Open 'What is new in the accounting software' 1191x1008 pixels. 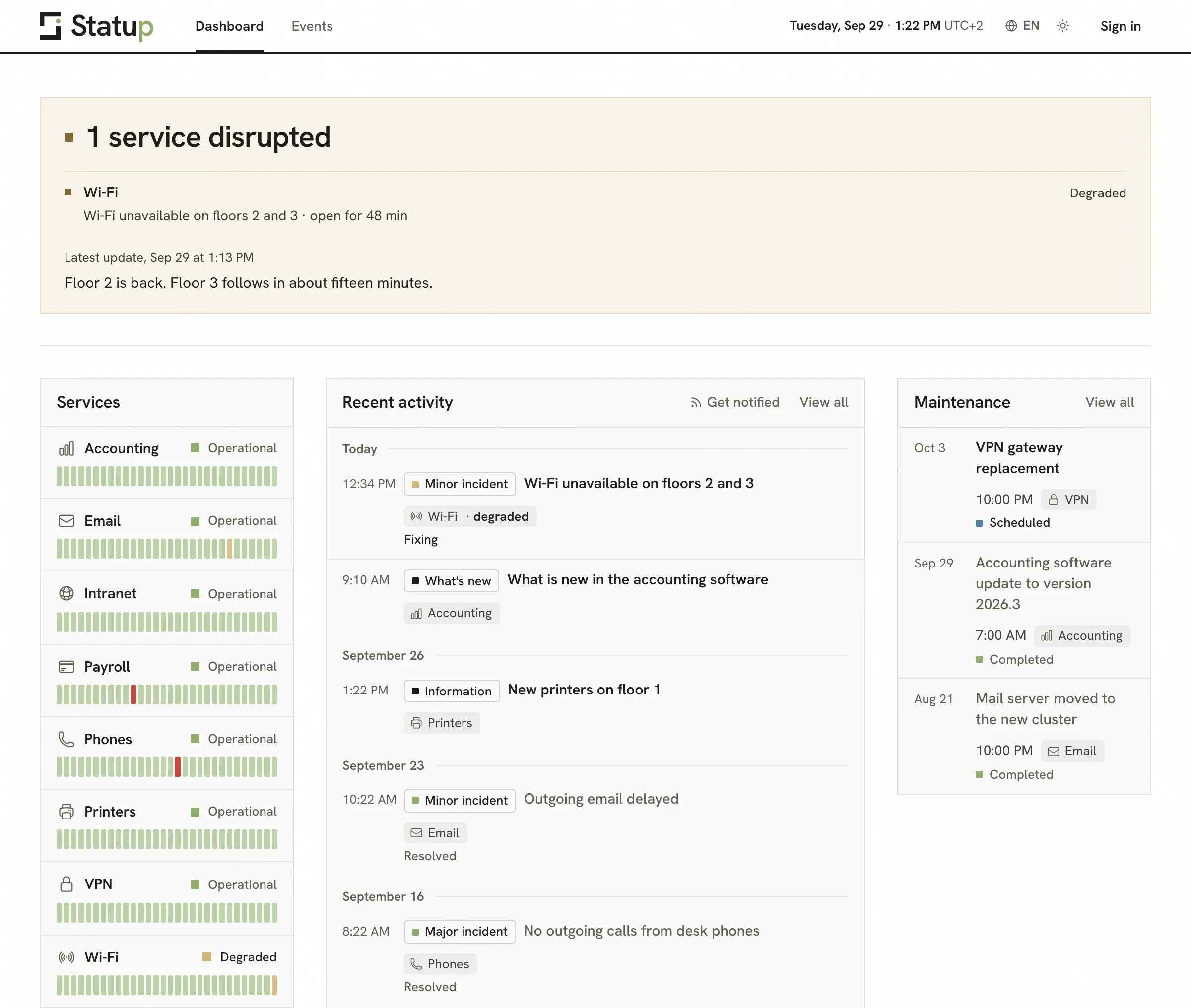pos(637,580)
